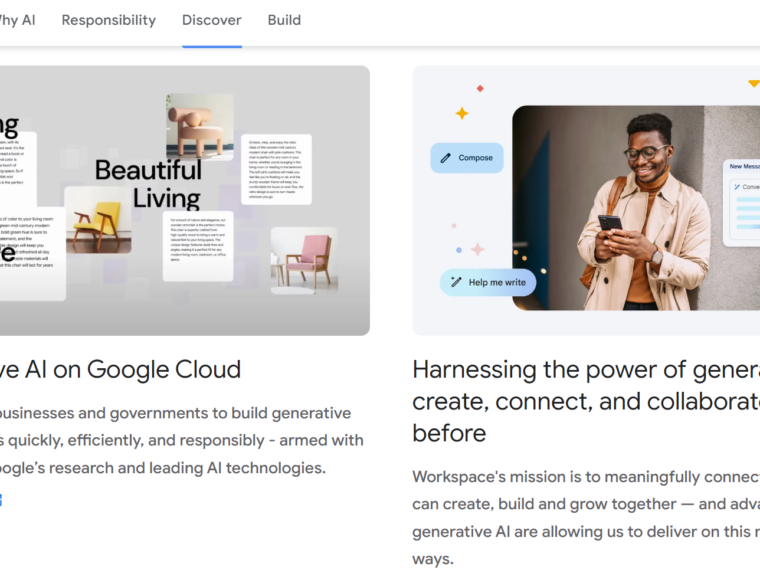Open the Why AI nav tab
The height and width of the screenshot is (570, 760).
coord(17,20)
